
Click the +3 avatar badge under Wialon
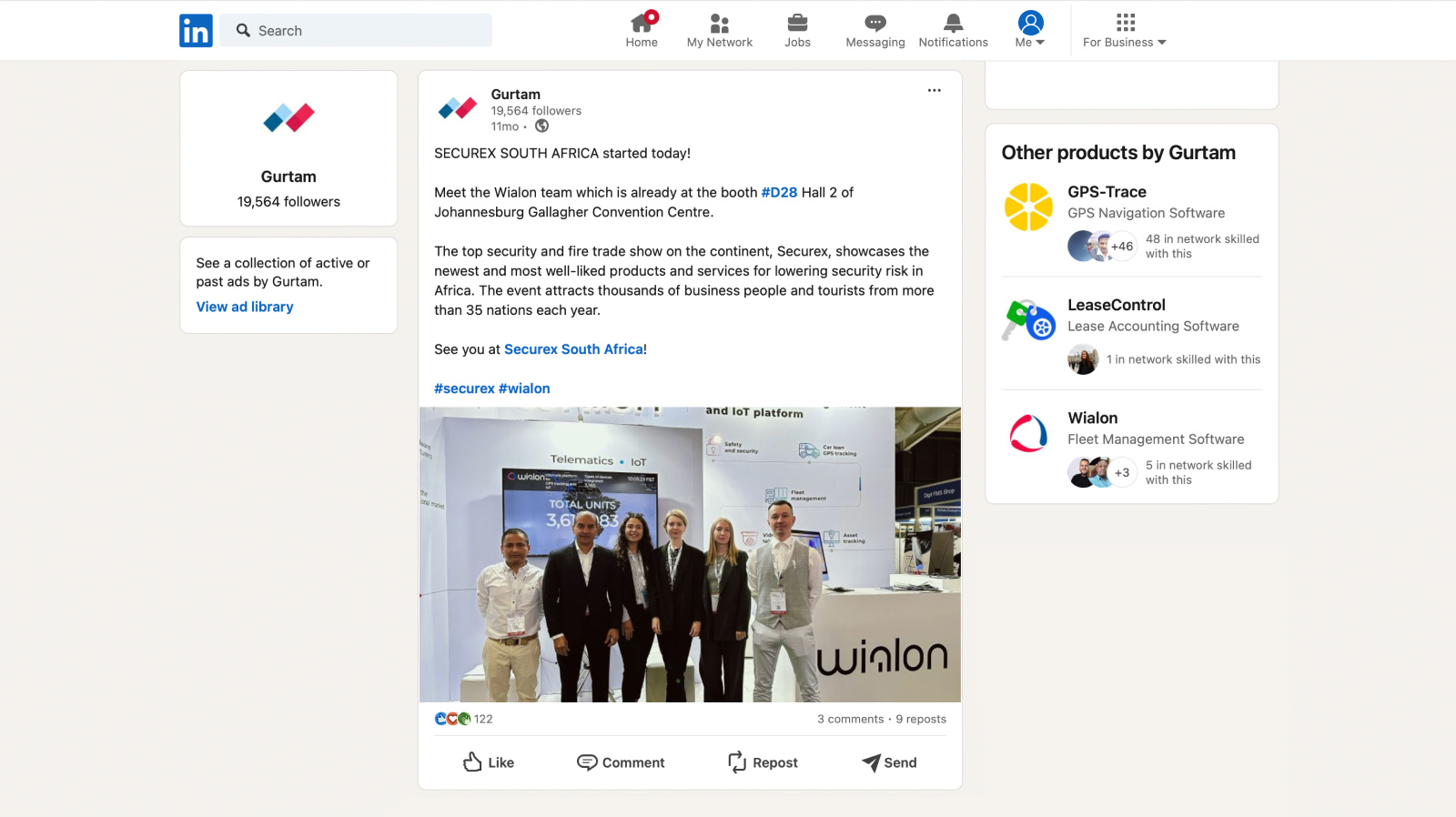[1122, 472]
